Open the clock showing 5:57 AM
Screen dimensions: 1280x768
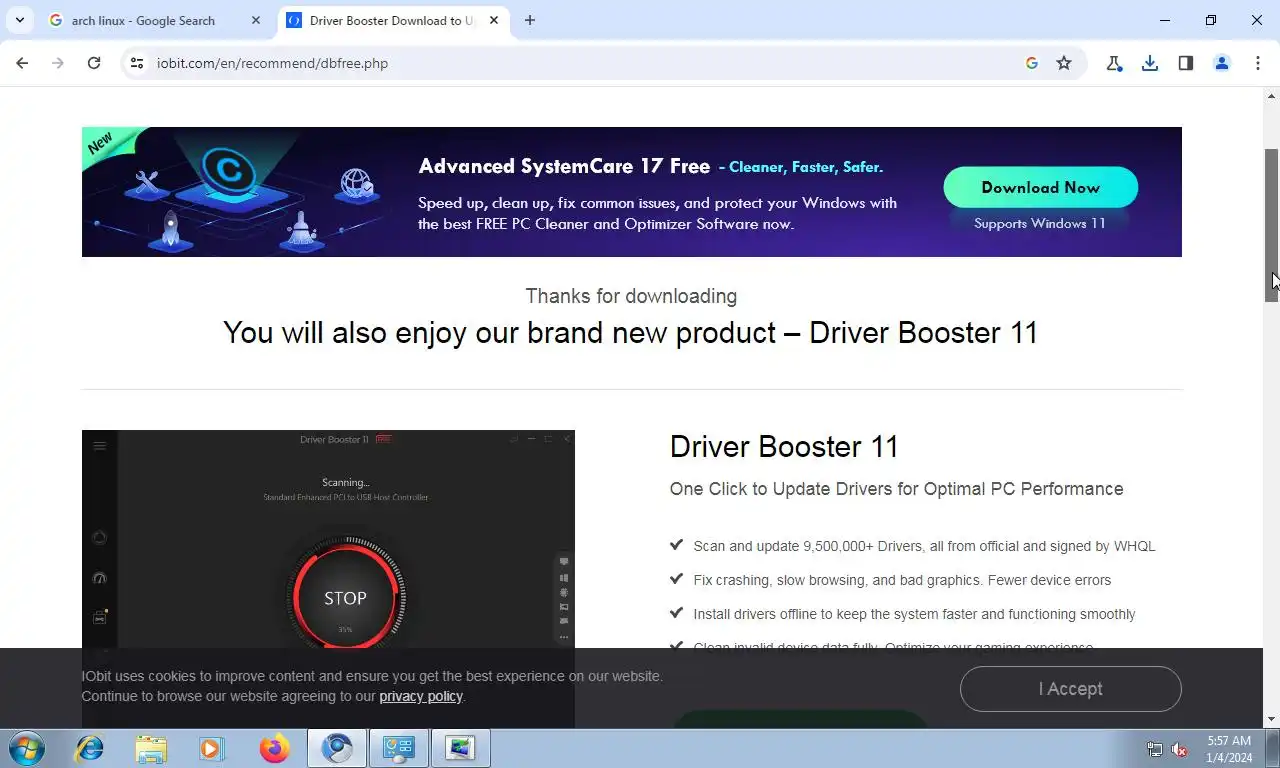pyautogui.click(x=1229, y=749)
